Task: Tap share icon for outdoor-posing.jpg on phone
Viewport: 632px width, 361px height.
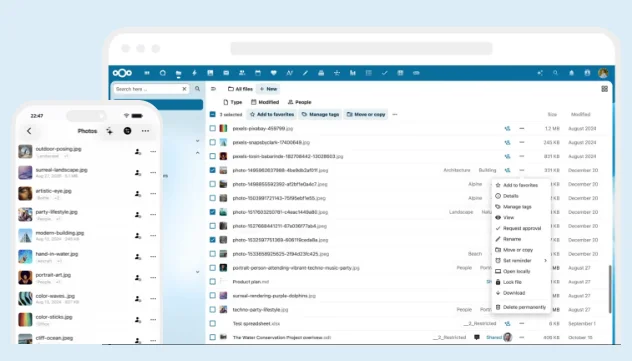Action: 138,151
